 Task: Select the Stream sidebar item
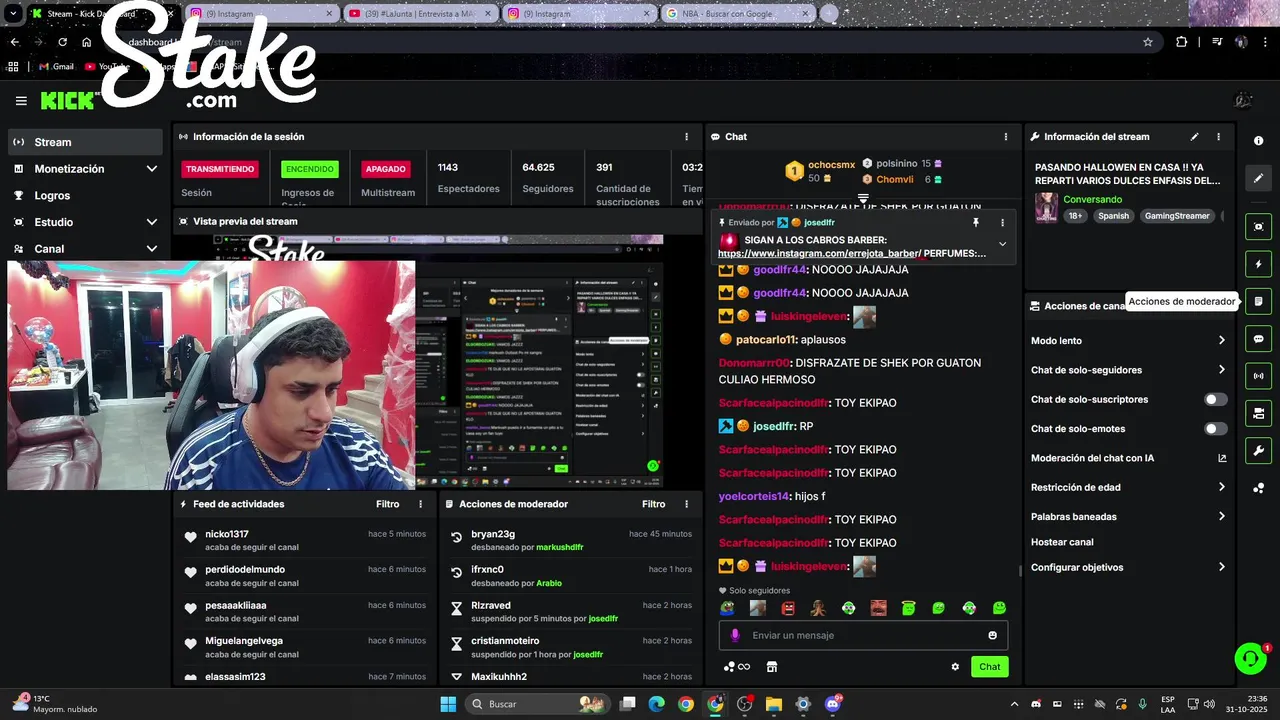[85, 142]
